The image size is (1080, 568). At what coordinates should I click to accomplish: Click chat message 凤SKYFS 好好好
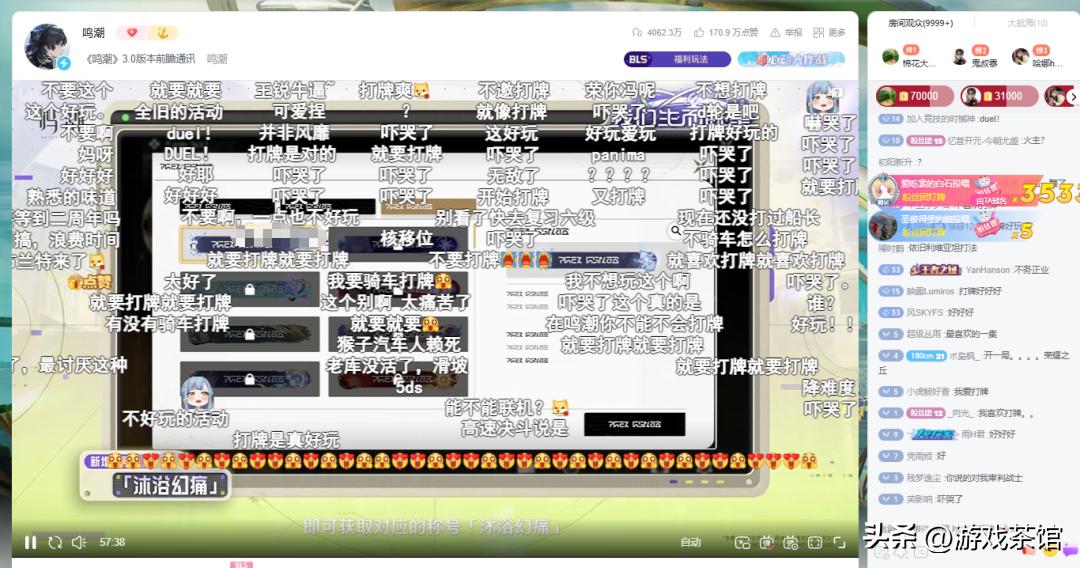[926, 313]
